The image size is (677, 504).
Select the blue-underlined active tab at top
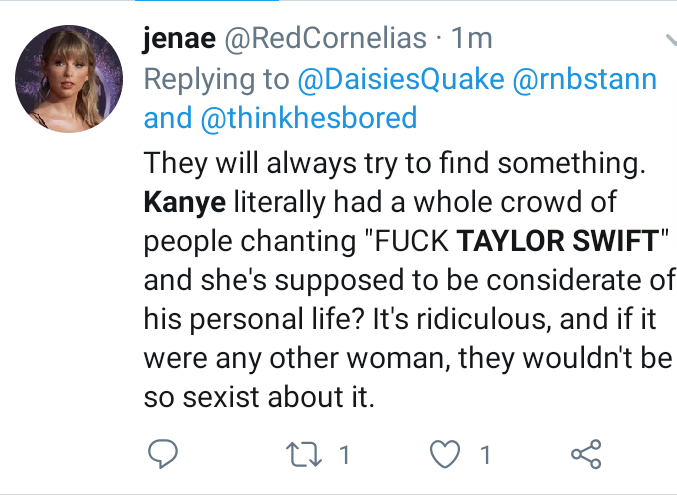point(207,0)
